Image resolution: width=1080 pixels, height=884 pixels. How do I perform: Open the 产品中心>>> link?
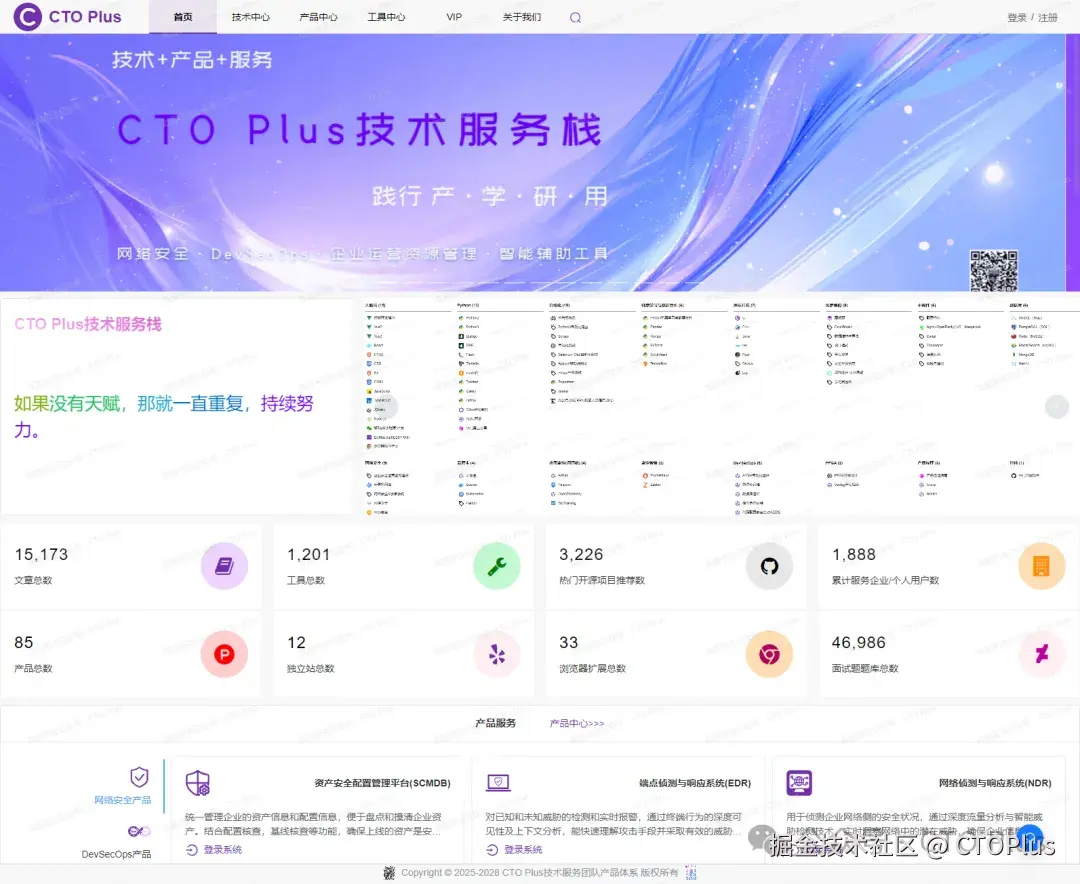click(x=577, y=723)
